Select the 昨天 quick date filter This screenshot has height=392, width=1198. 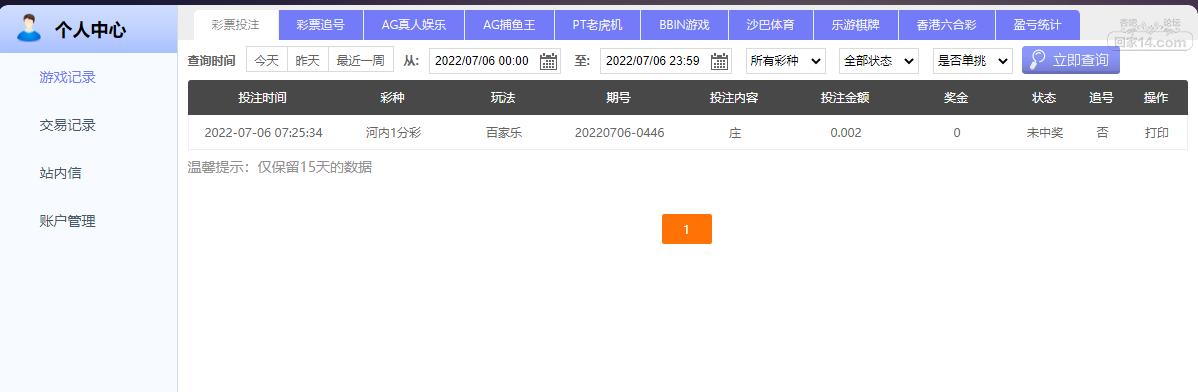(x=308, y=60)
